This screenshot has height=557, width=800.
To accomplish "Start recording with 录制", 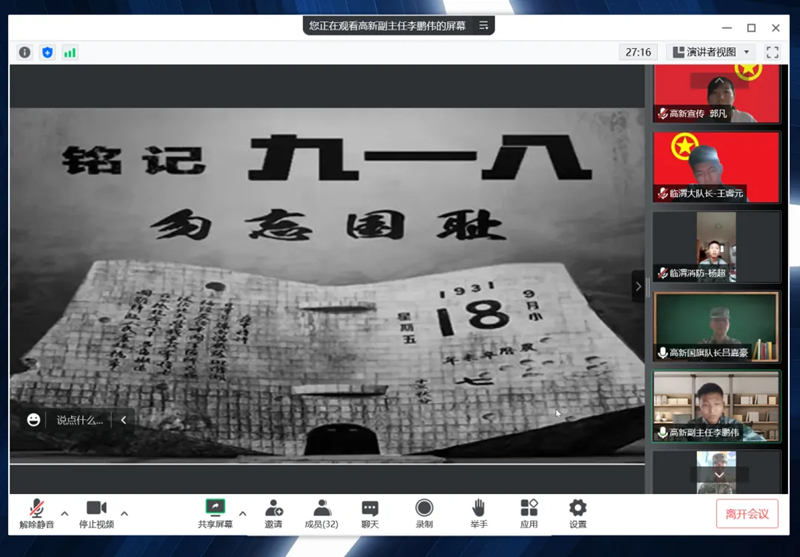I will point(424,514).
